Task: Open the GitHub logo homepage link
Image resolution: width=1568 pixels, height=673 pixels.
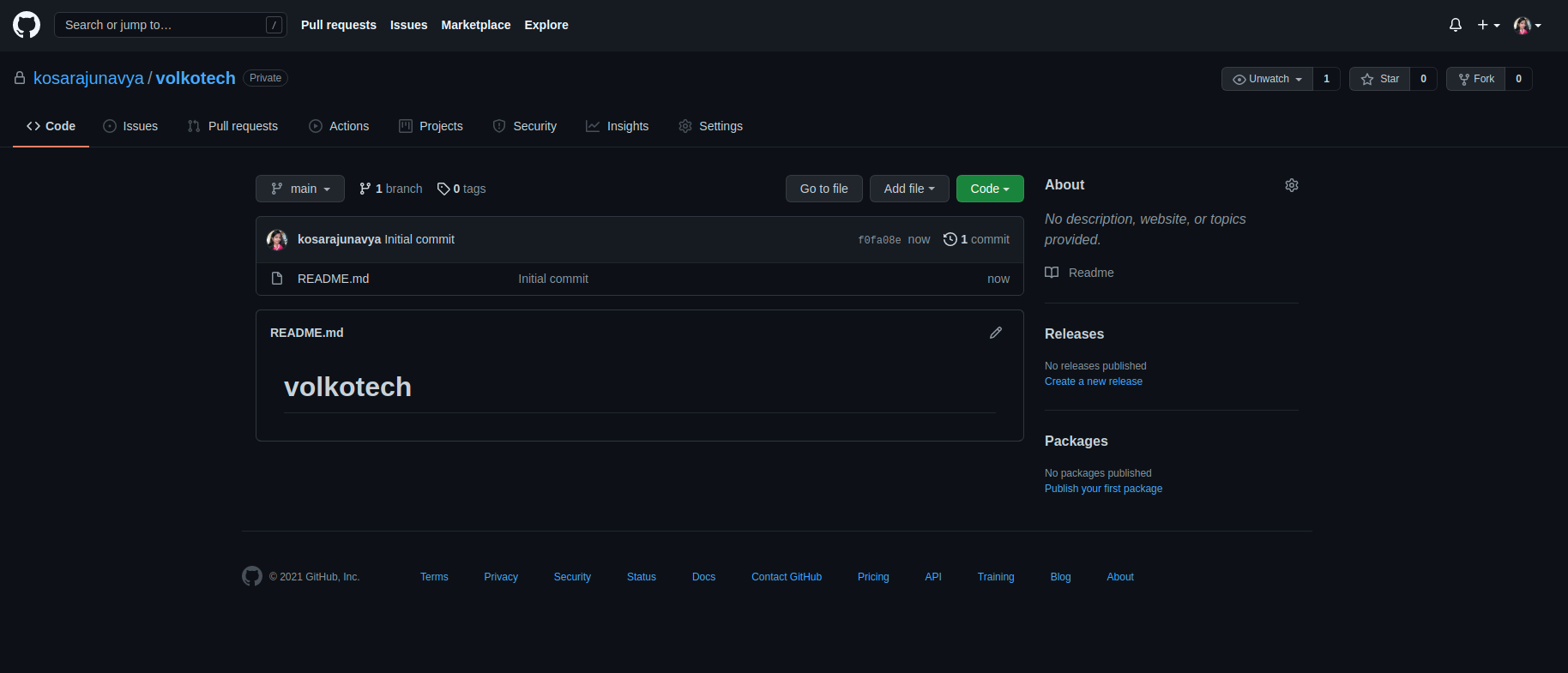Action: pyautogui.click(x=27, y=25)
